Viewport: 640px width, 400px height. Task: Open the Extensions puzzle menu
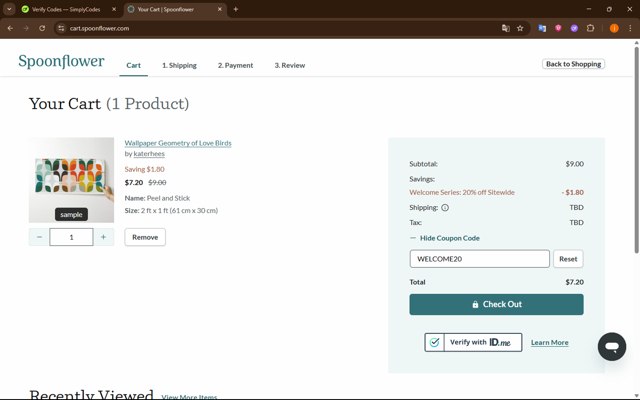pos(590,28)
